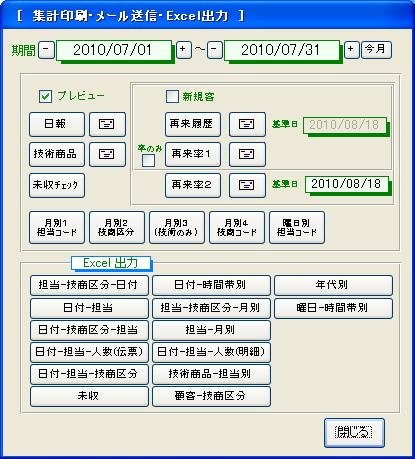The image size is (415, 459).
Task: Print the 月別1 担当コード report
Action: click(57, 228)
